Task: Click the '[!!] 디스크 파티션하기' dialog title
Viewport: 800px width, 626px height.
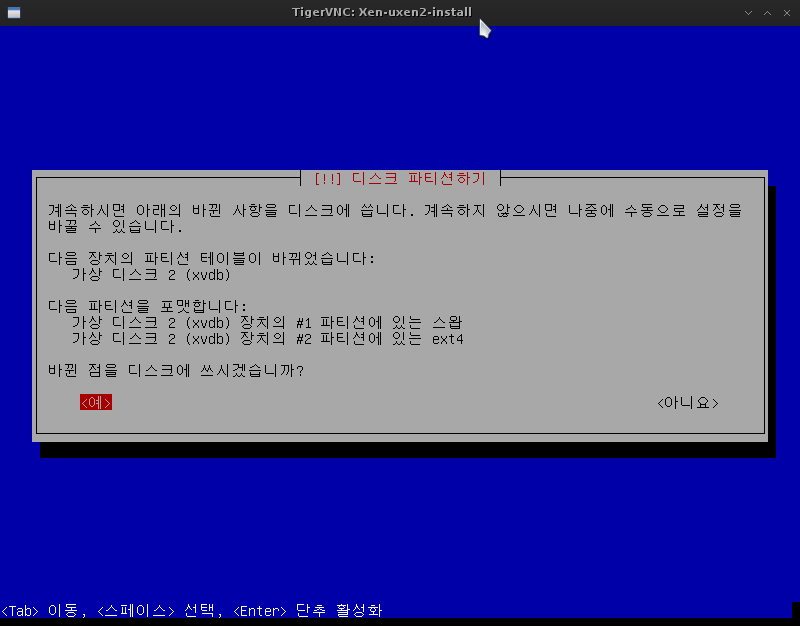Action: point(401,179)
